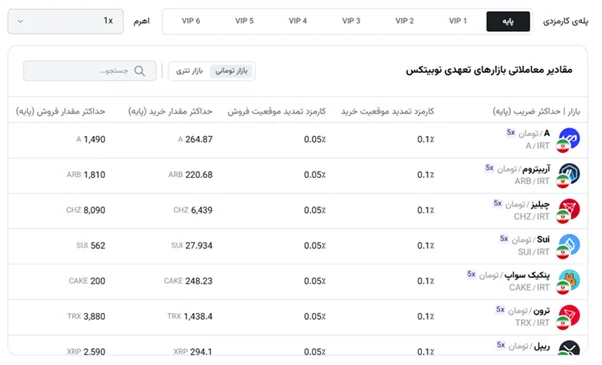602x365 pixels.
Task: Click the value SUI 562
Action: [x=91, y=246]
